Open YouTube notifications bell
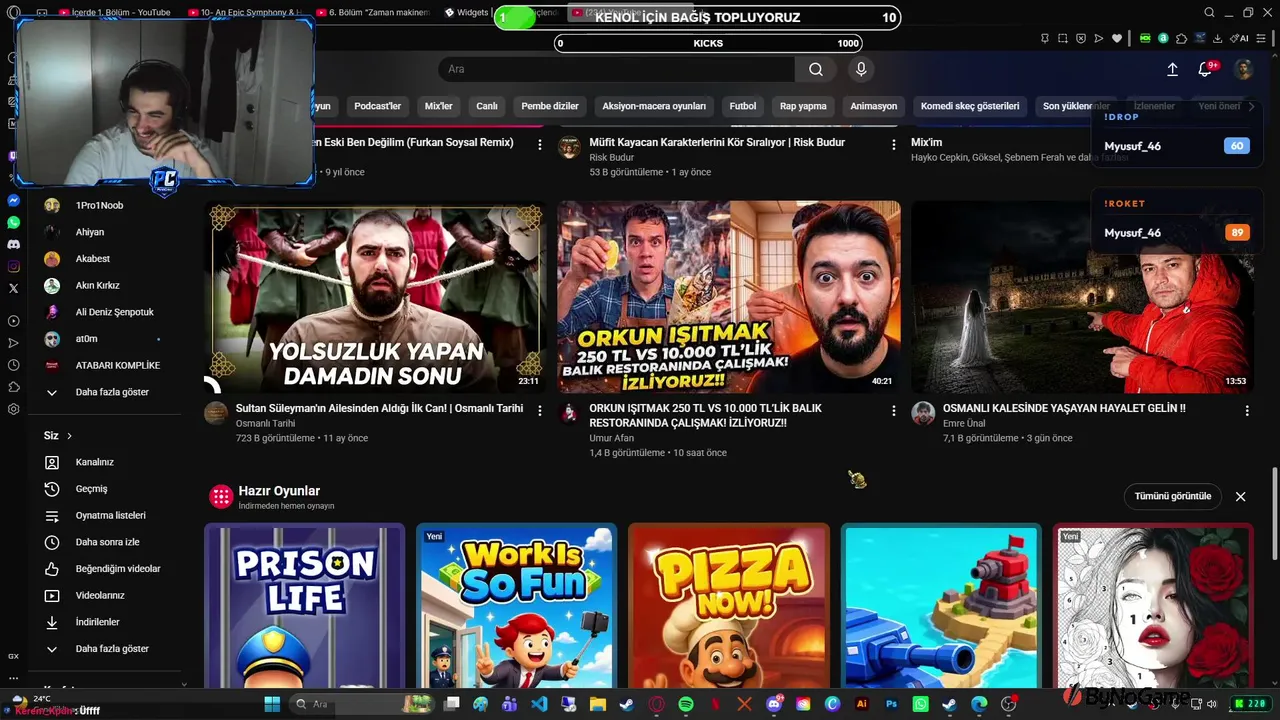Image resolution: width=1280 pixels, height=720 pixels. (x=1205, y=69)
